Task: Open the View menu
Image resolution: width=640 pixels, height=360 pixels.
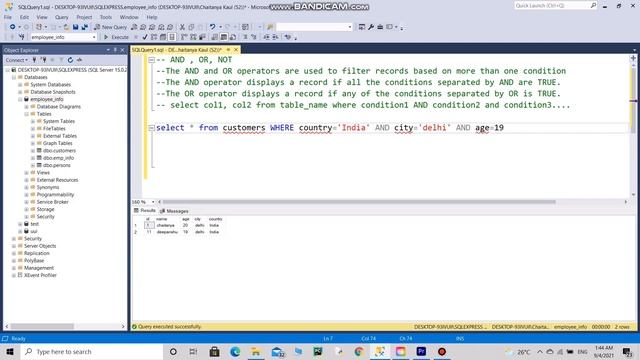Action: point(42,17)
